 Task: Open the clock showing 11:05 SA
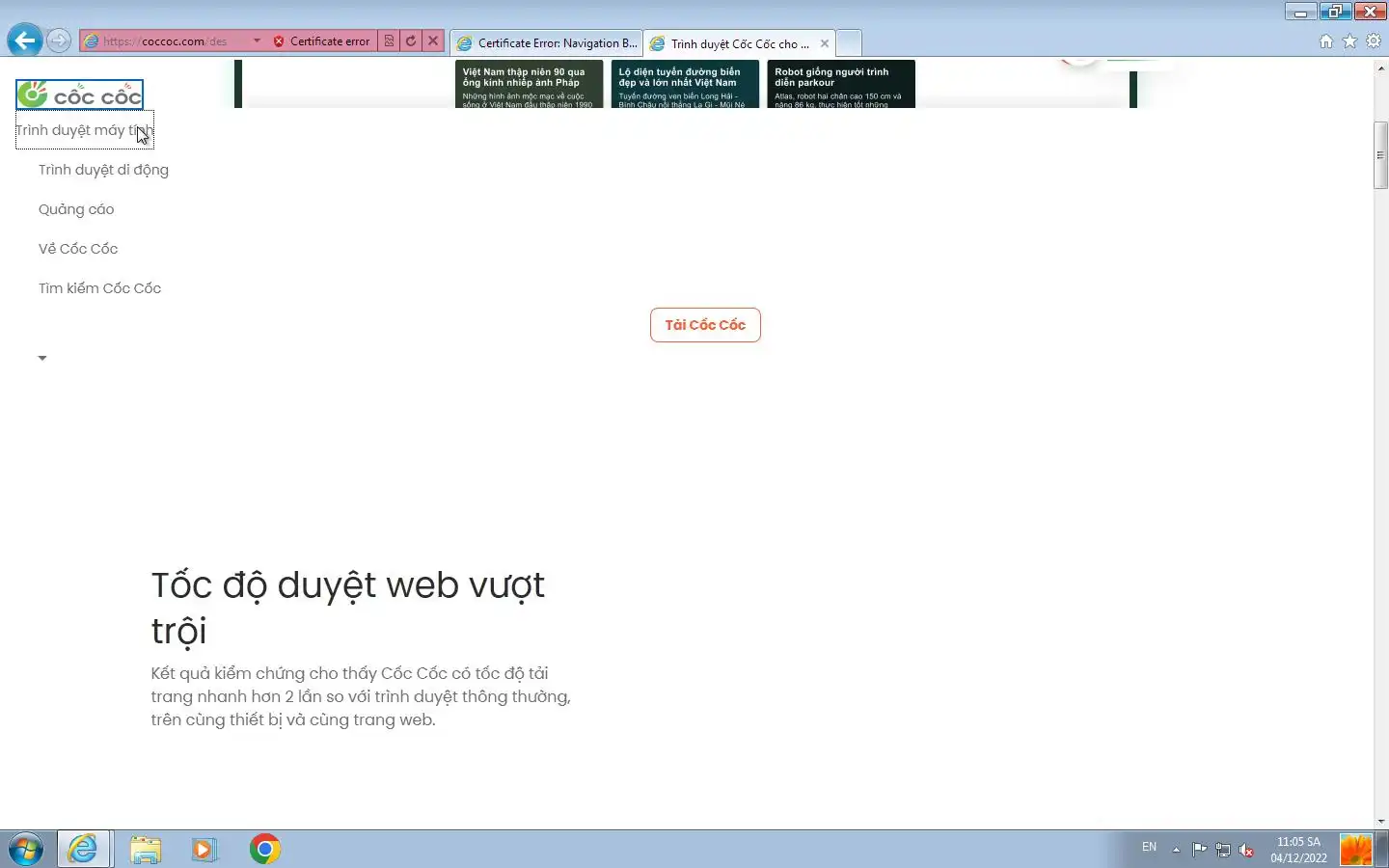tap(1298, 850)
